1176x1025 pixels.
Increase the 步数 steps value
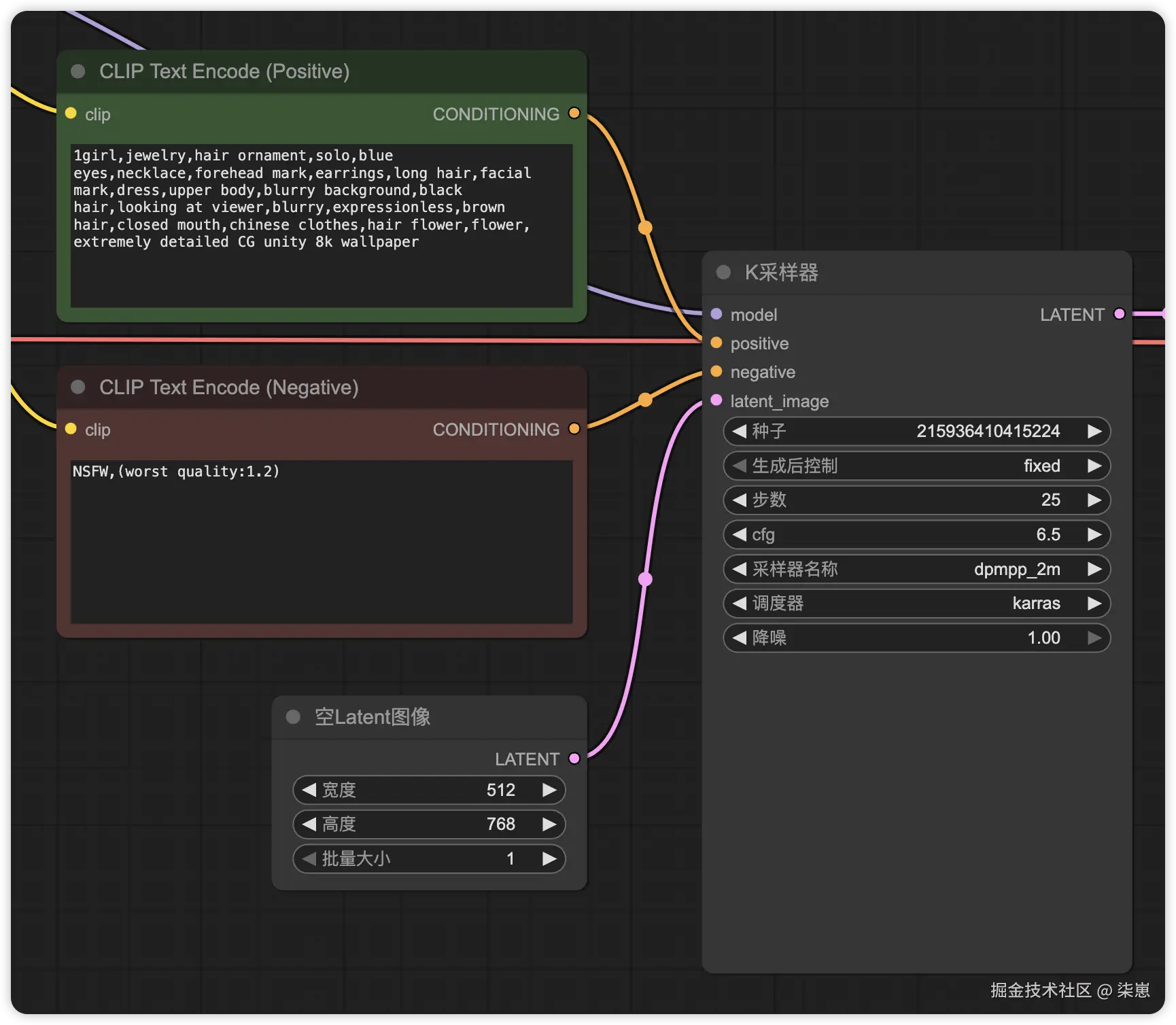(1094, 500)
